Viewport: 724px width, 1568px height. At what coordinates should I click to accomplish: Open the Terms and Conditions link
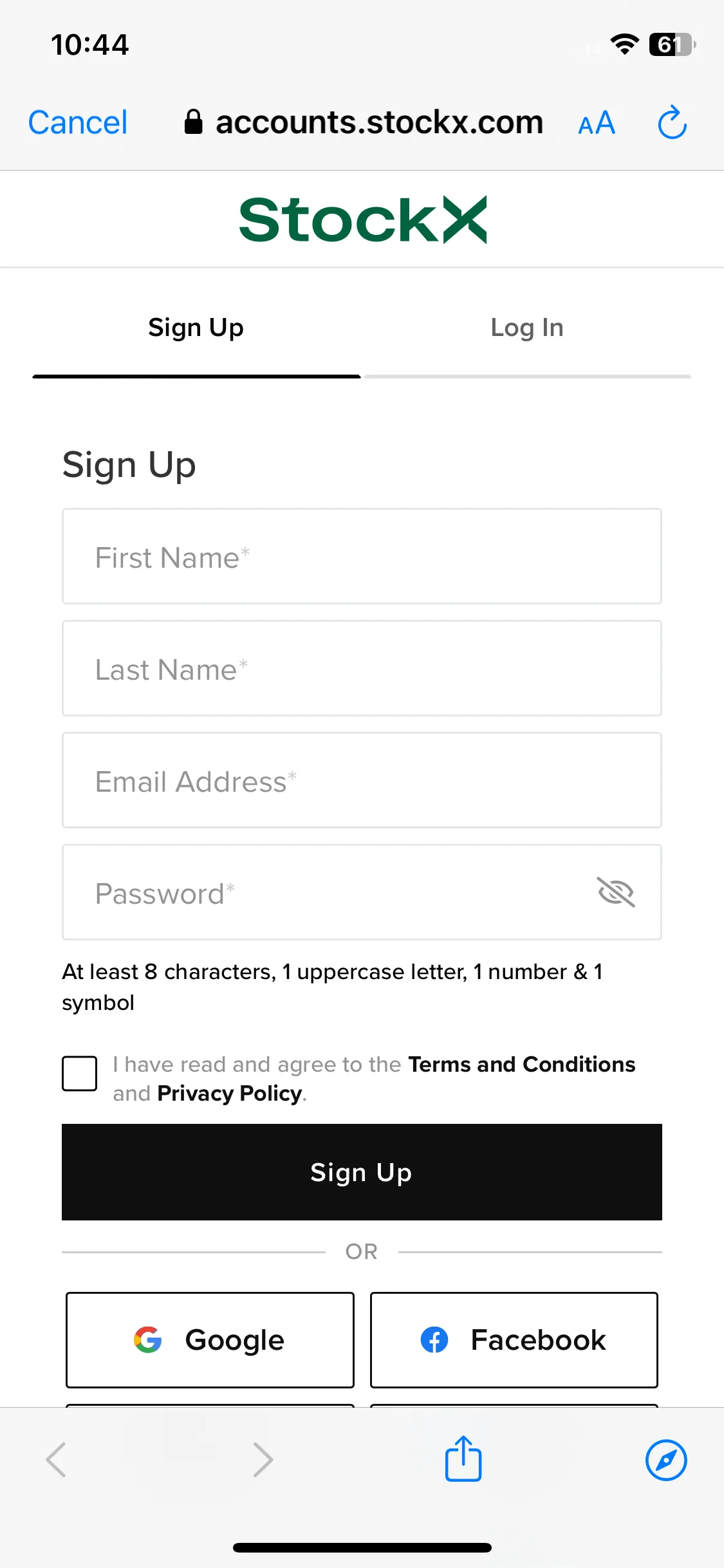point(522,1065)
